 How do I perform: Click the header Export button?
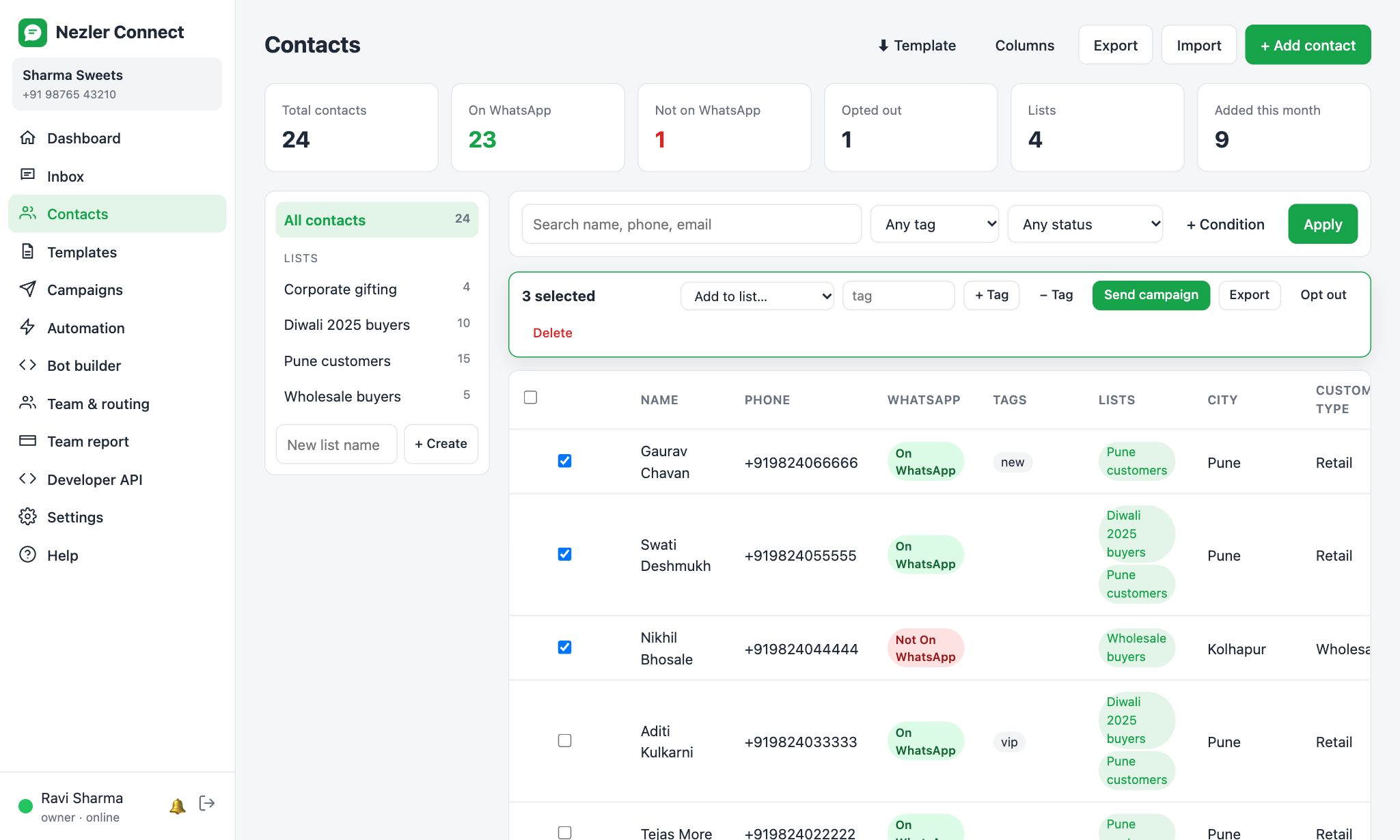click(x=1115, y=45)
